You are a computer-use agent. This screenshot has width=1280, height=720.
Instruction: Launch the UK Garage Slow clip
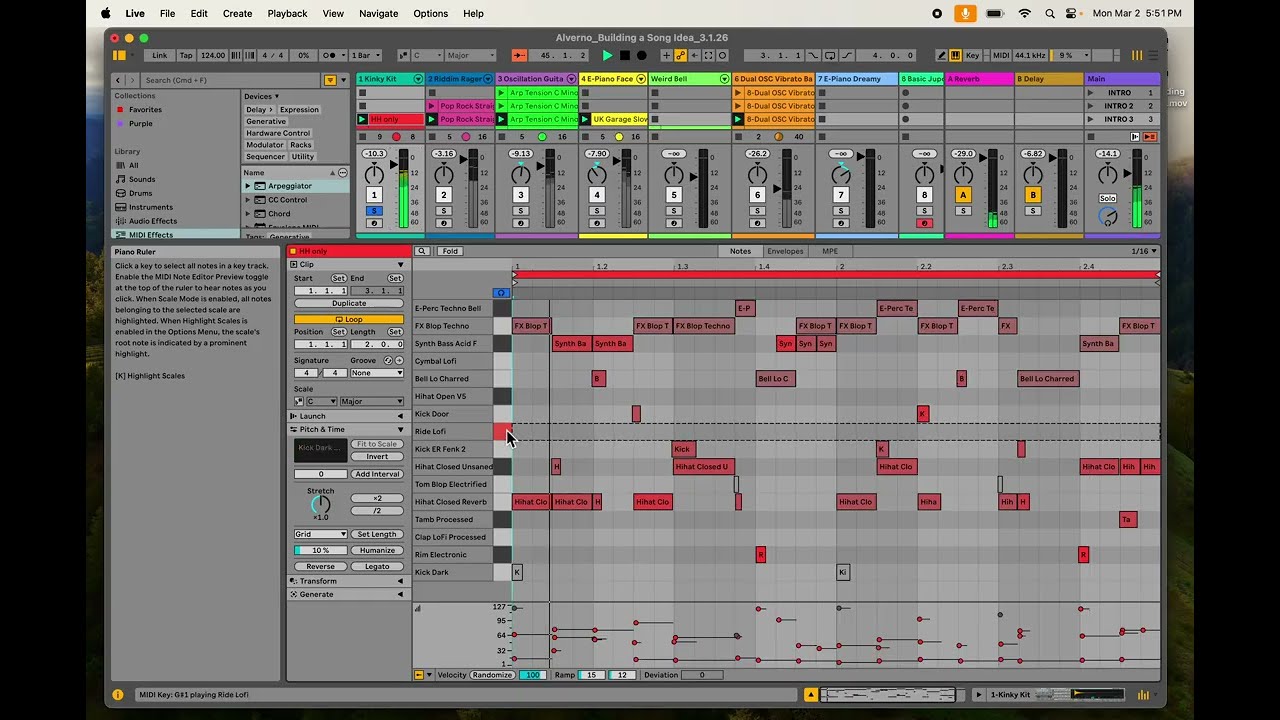(x=585, y=119)
